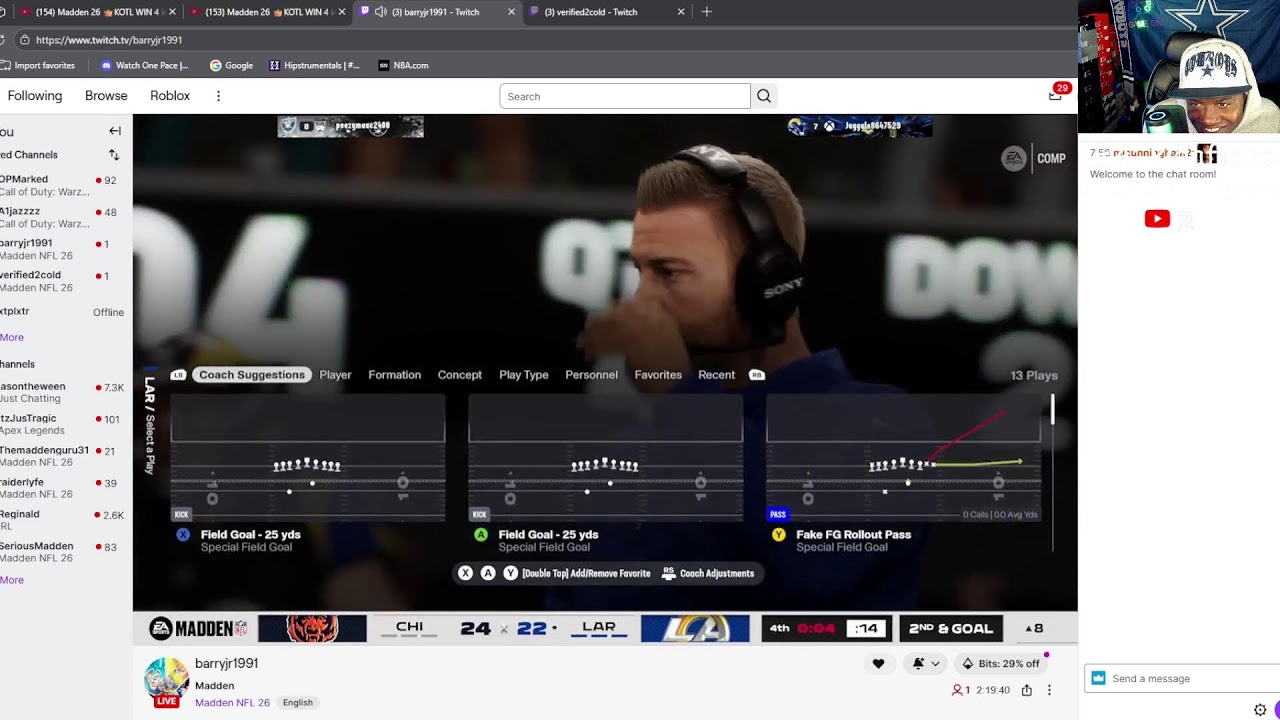Open the NBA.com bookmark

(x=403, y=65)
